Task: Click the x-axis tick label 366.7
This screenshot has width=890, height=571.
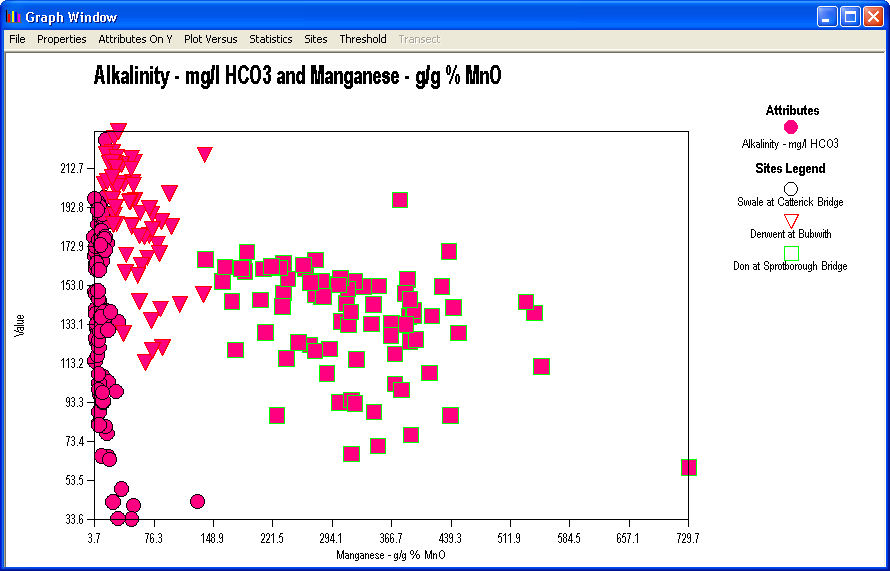Action: (x=391, y=538)
